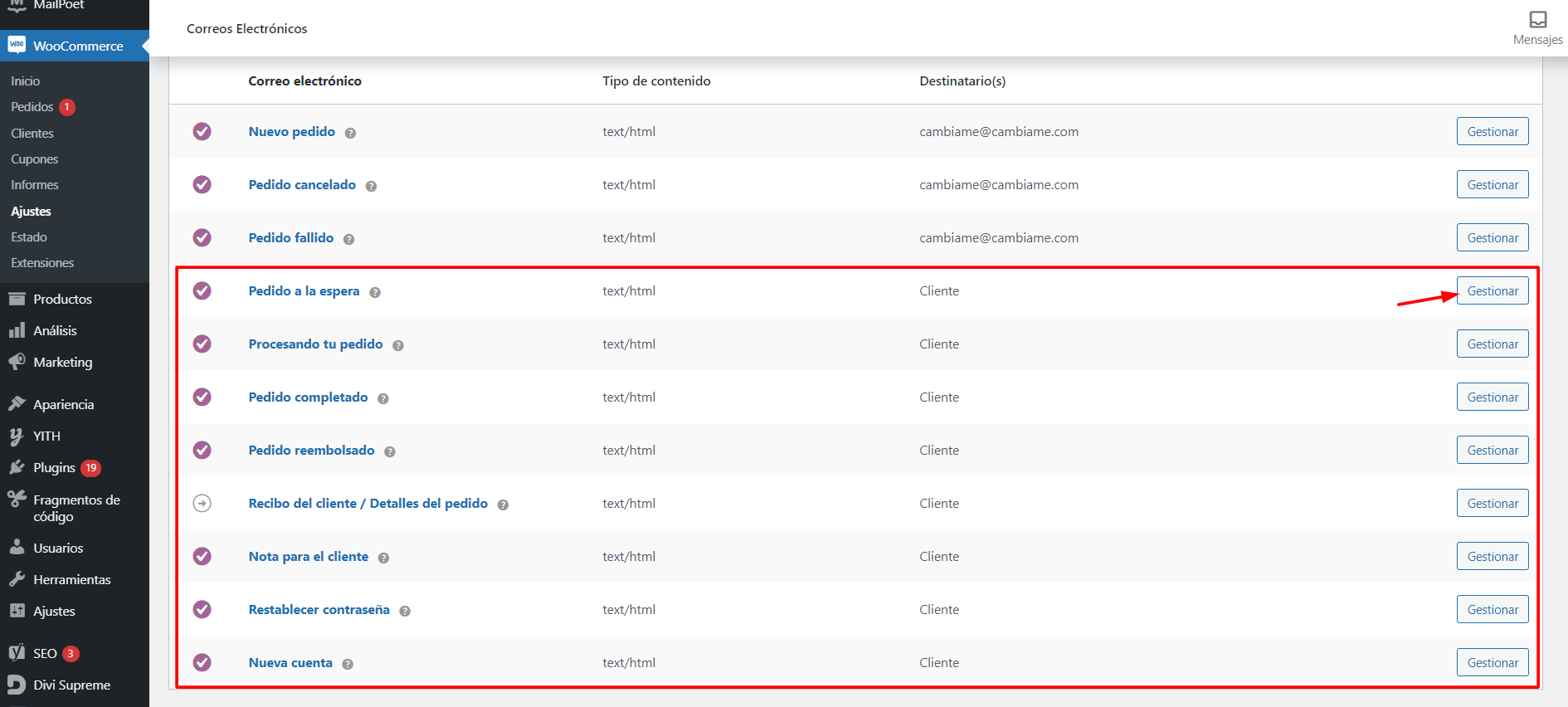
Task: Open Estado in WooCommerce submenu
Action: [28, 236]
